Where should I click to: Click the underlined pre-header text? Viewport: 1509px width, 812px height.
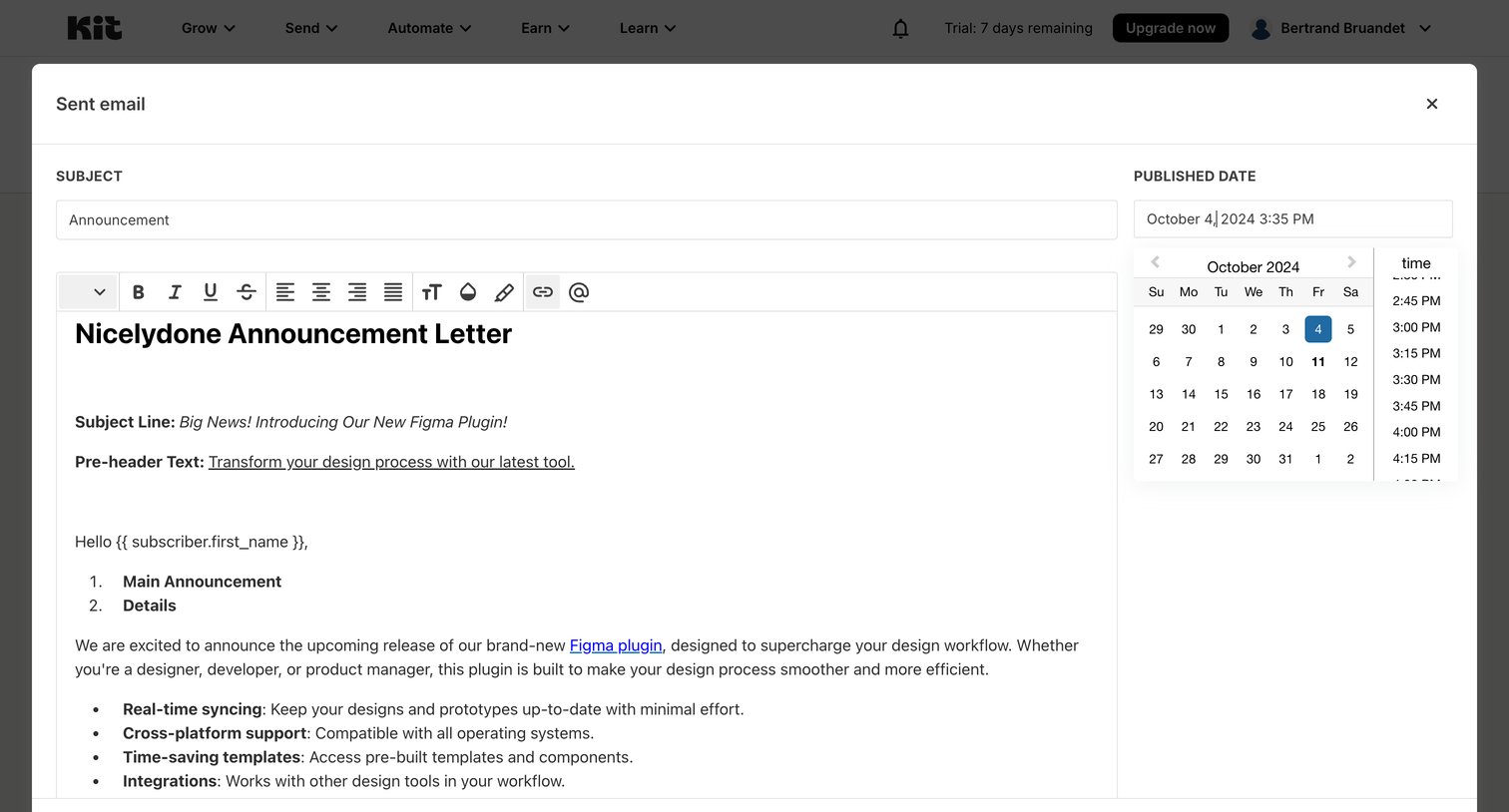pos(391,462)
